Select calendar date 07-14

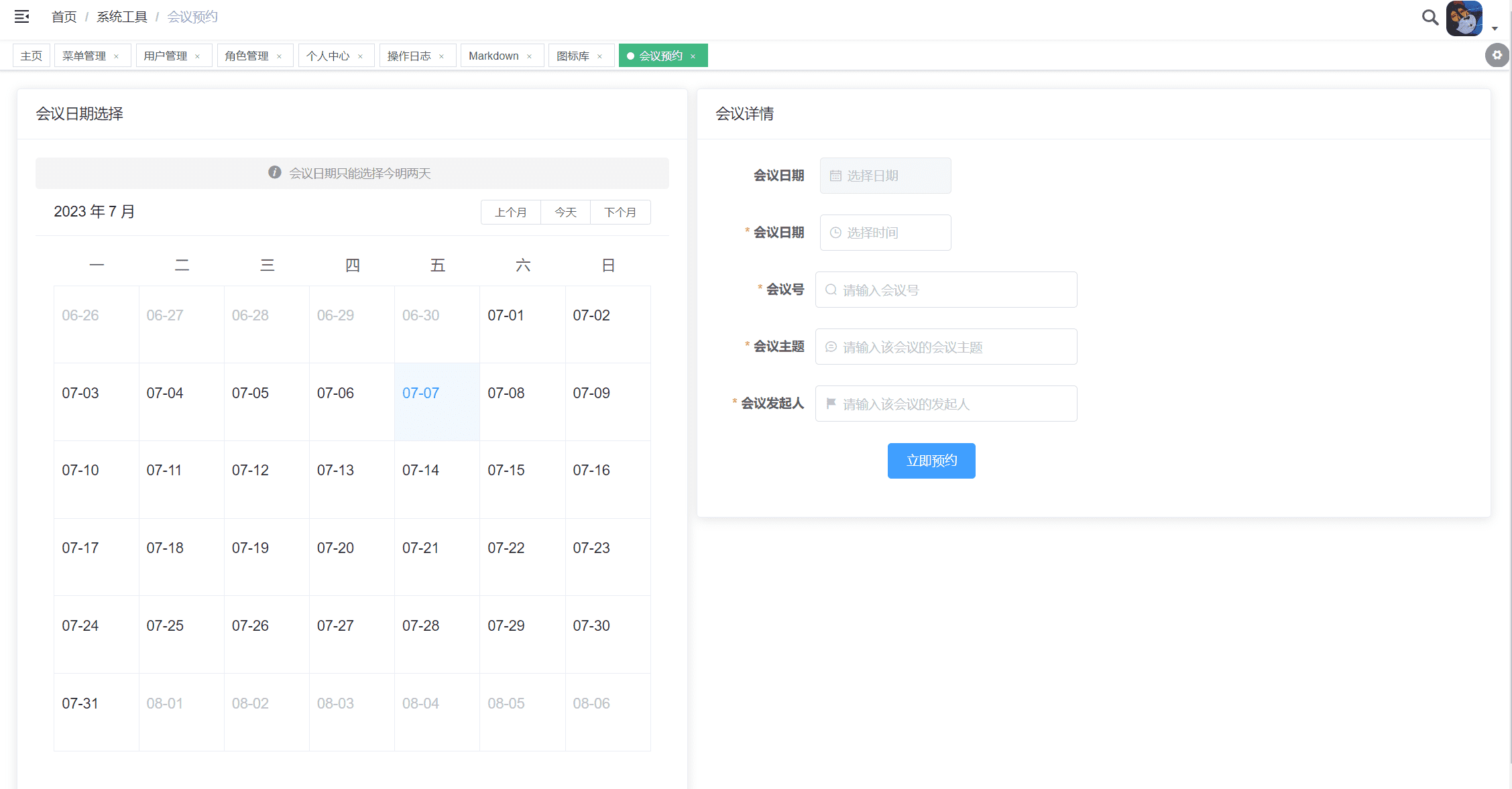(437, 479)
